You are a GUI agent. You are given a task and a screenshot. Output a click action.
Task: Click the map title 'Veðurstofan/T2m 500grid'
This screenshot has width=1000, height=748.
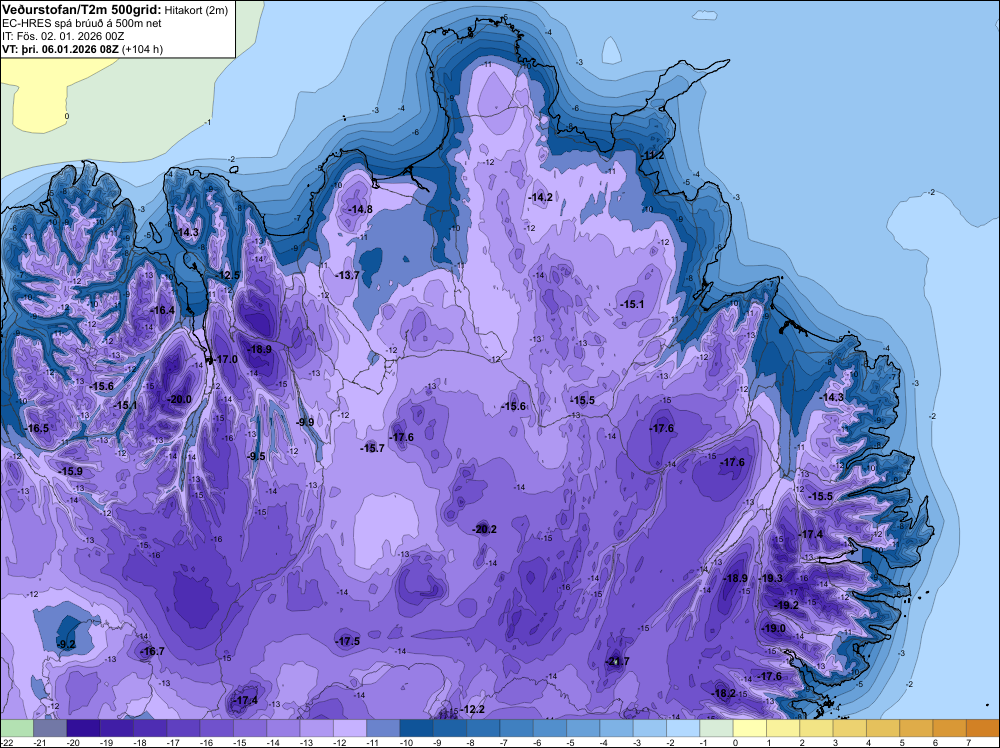coord(82,10)
